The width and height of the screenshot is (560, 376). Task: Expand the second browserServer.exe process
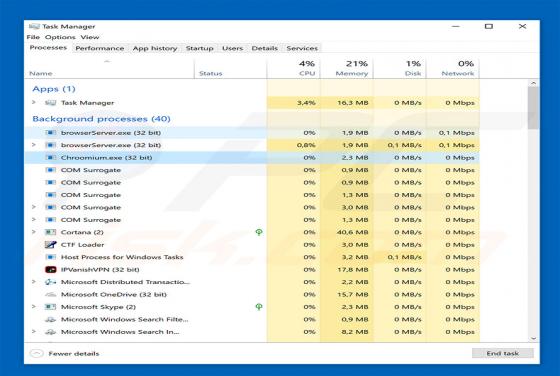(34, 145)
